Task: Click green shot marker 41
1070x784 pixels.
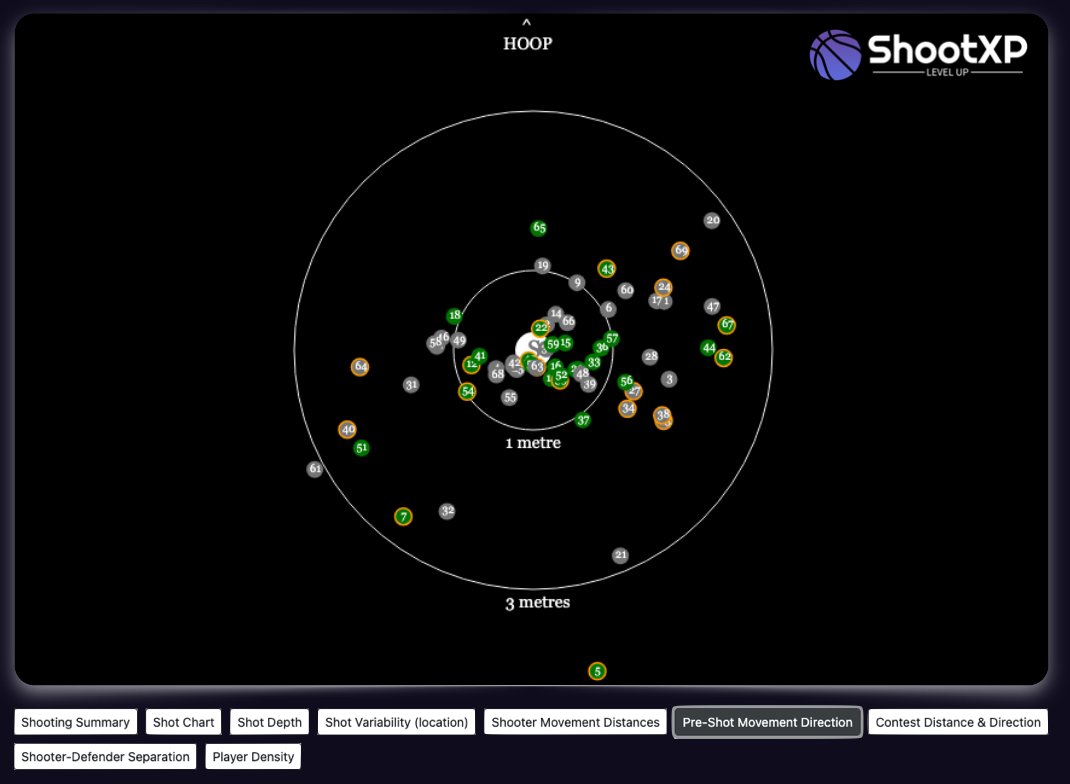Action: click(480, 356)
